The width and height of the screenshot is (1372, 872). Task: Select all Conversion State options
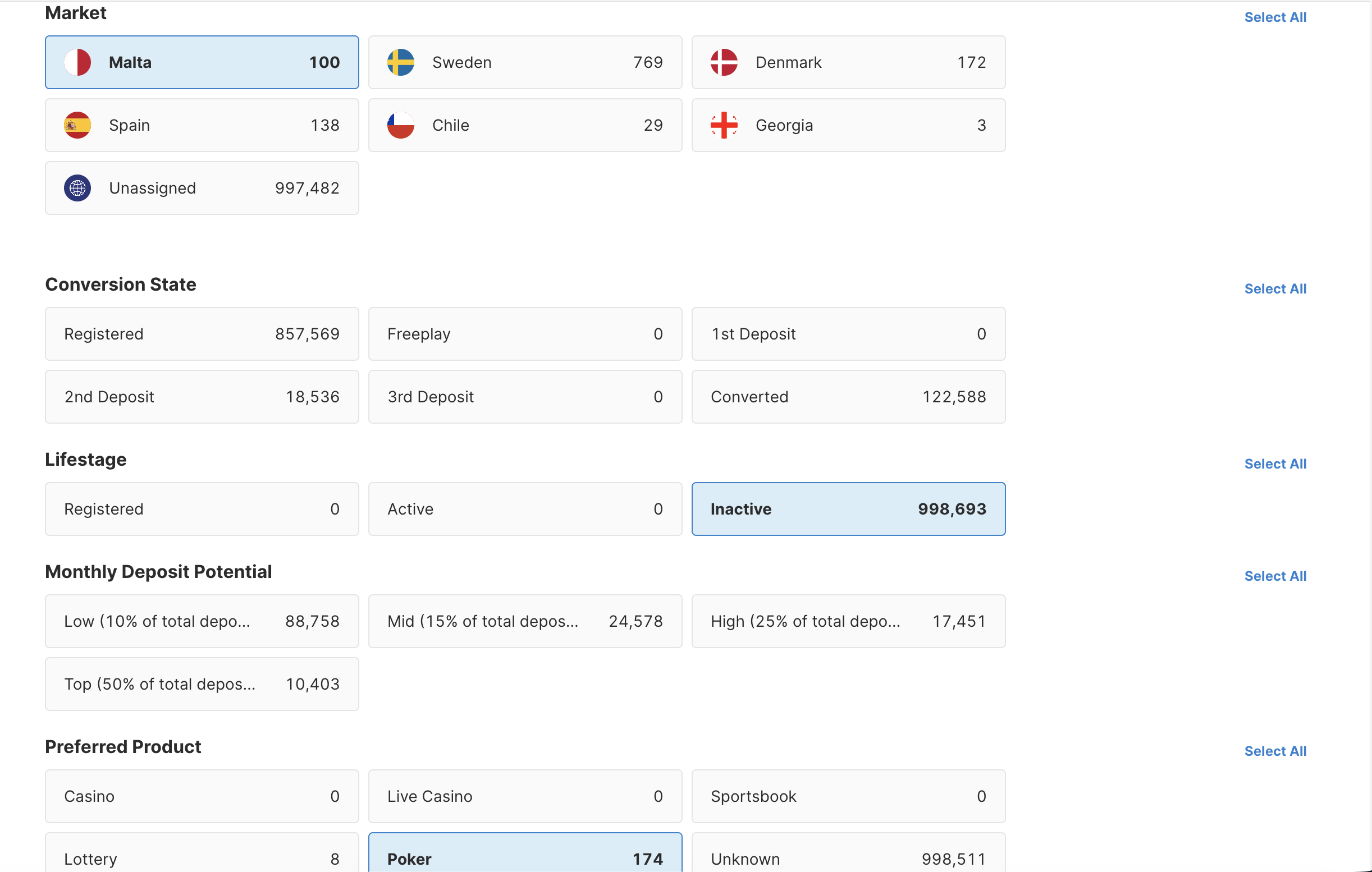[1274, 289]
